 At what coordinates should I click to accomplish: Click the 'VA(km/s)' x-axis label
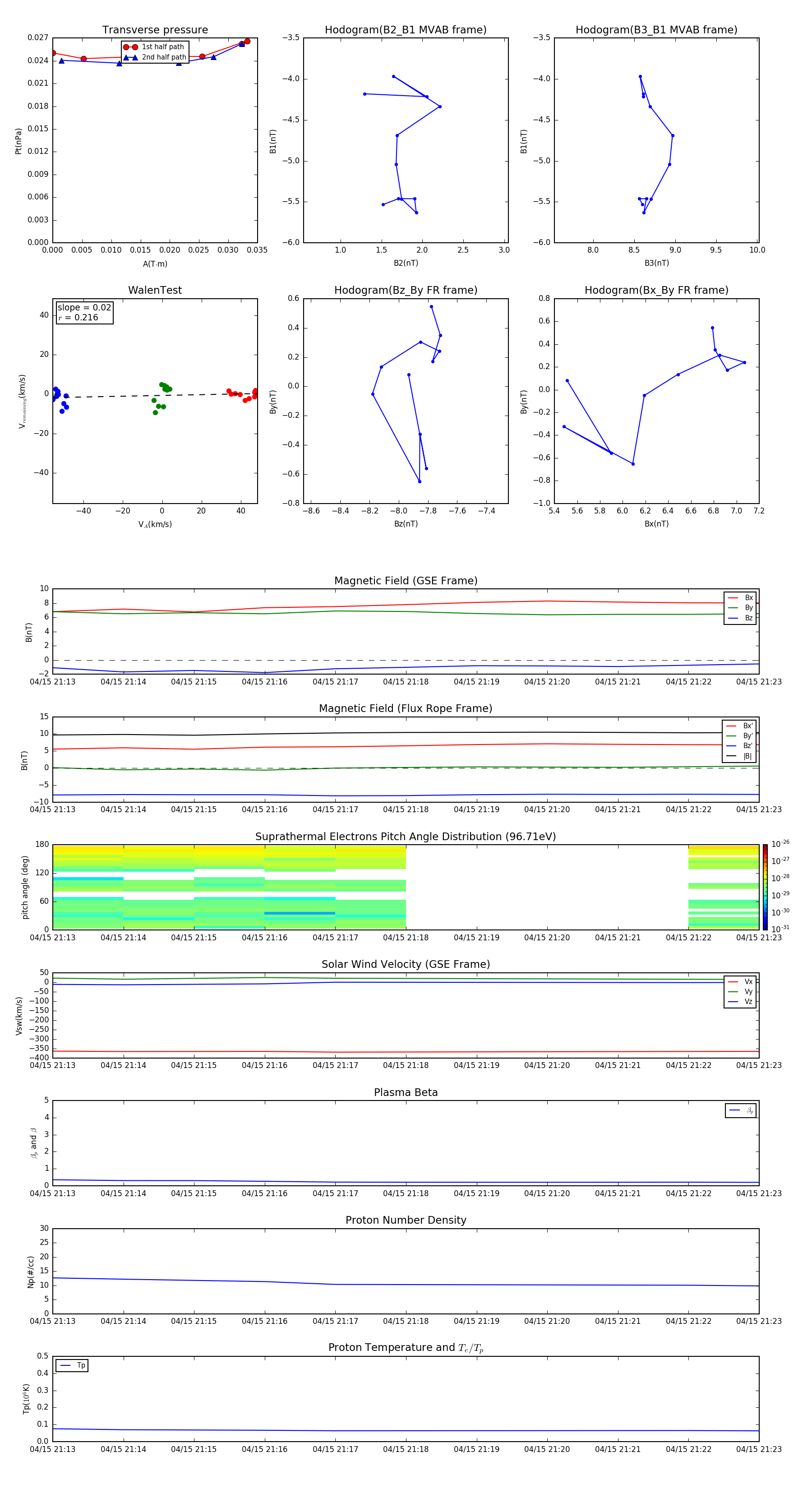(155, 524)
